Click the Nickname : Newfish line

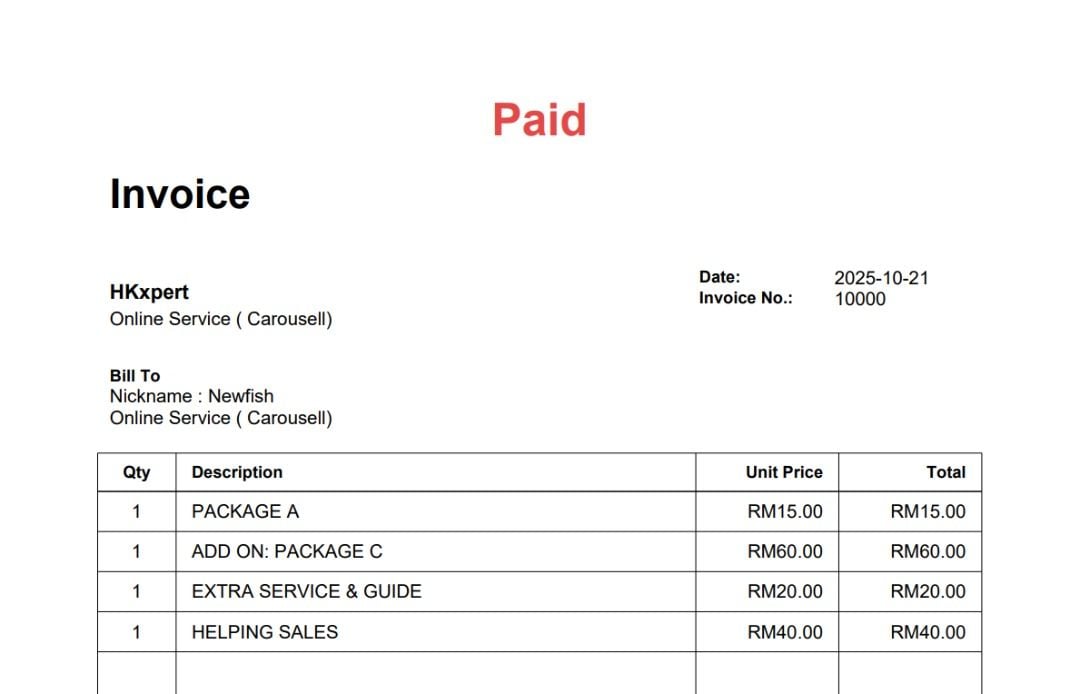coord(191,396)
